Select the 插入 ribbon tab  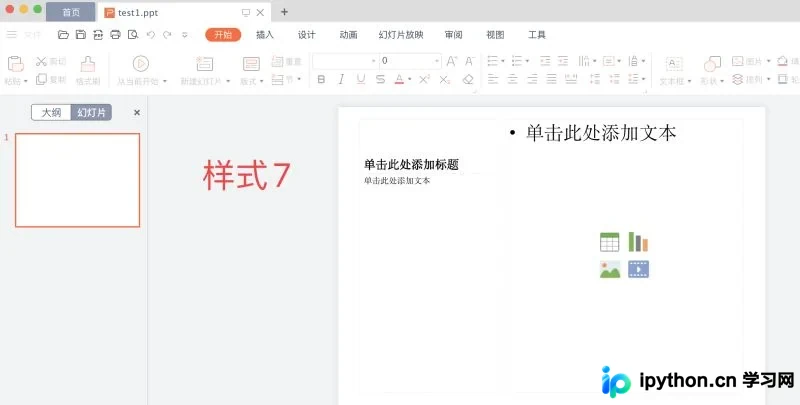click(x=265, y=35)
